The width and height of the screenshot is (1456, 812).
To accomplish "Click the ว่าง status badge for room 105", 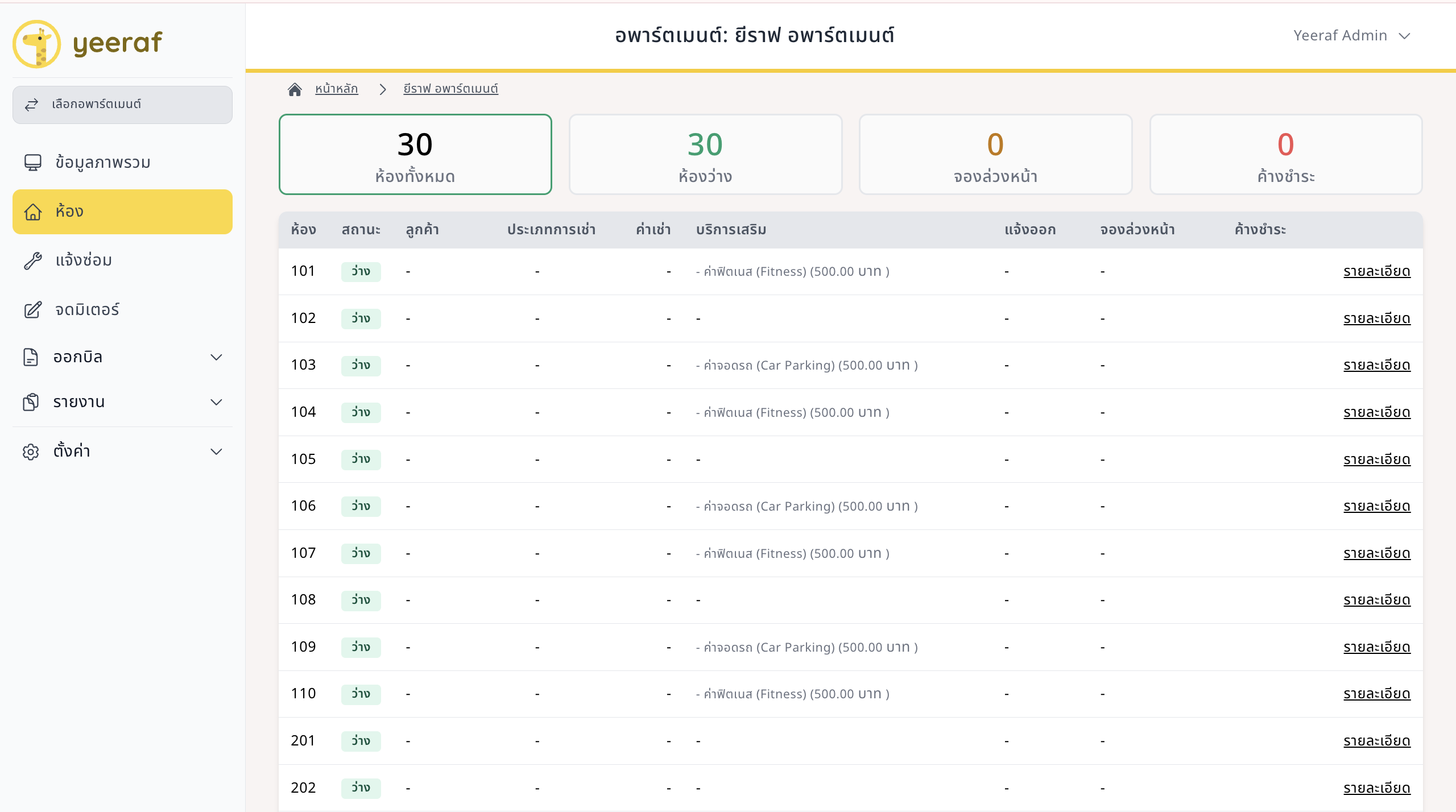I will [x=361, y=459].
